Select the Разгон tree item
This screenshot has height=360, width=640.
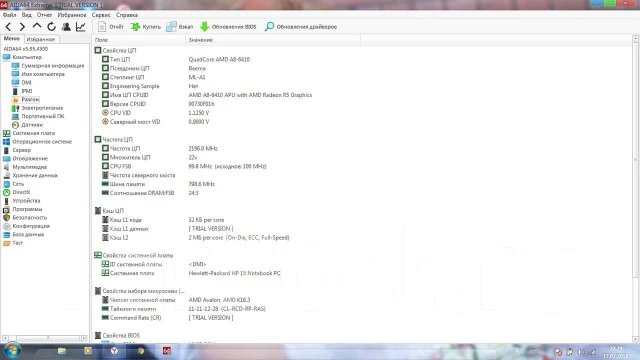[x=30, y=100]
